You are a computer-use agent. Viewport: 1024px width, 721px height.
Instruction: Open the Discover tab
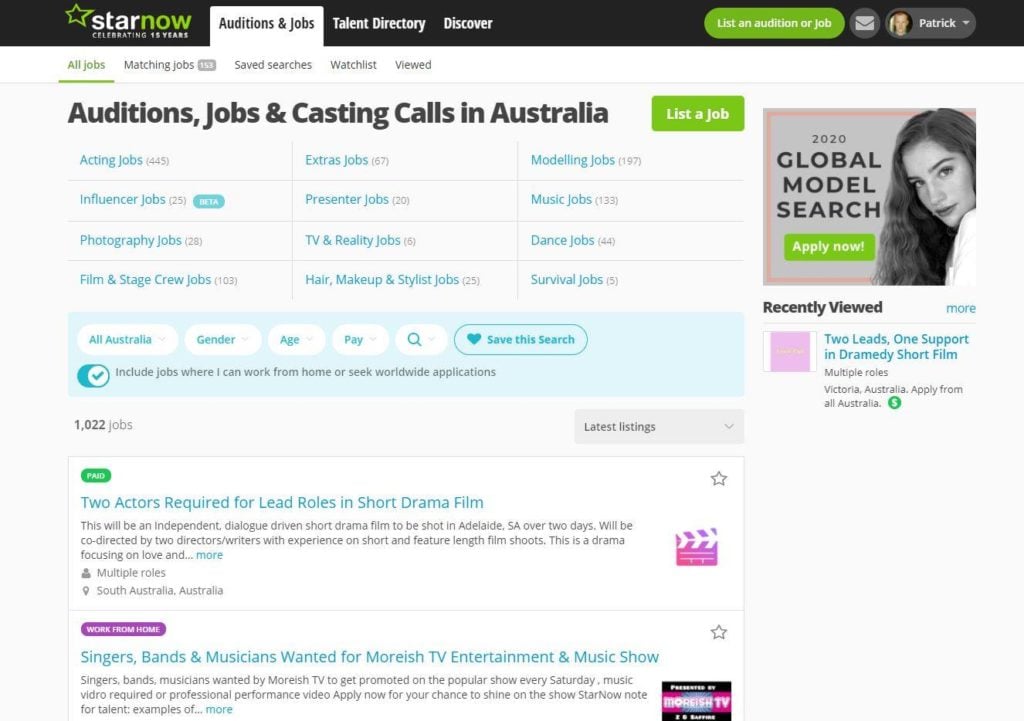point(468,24)
